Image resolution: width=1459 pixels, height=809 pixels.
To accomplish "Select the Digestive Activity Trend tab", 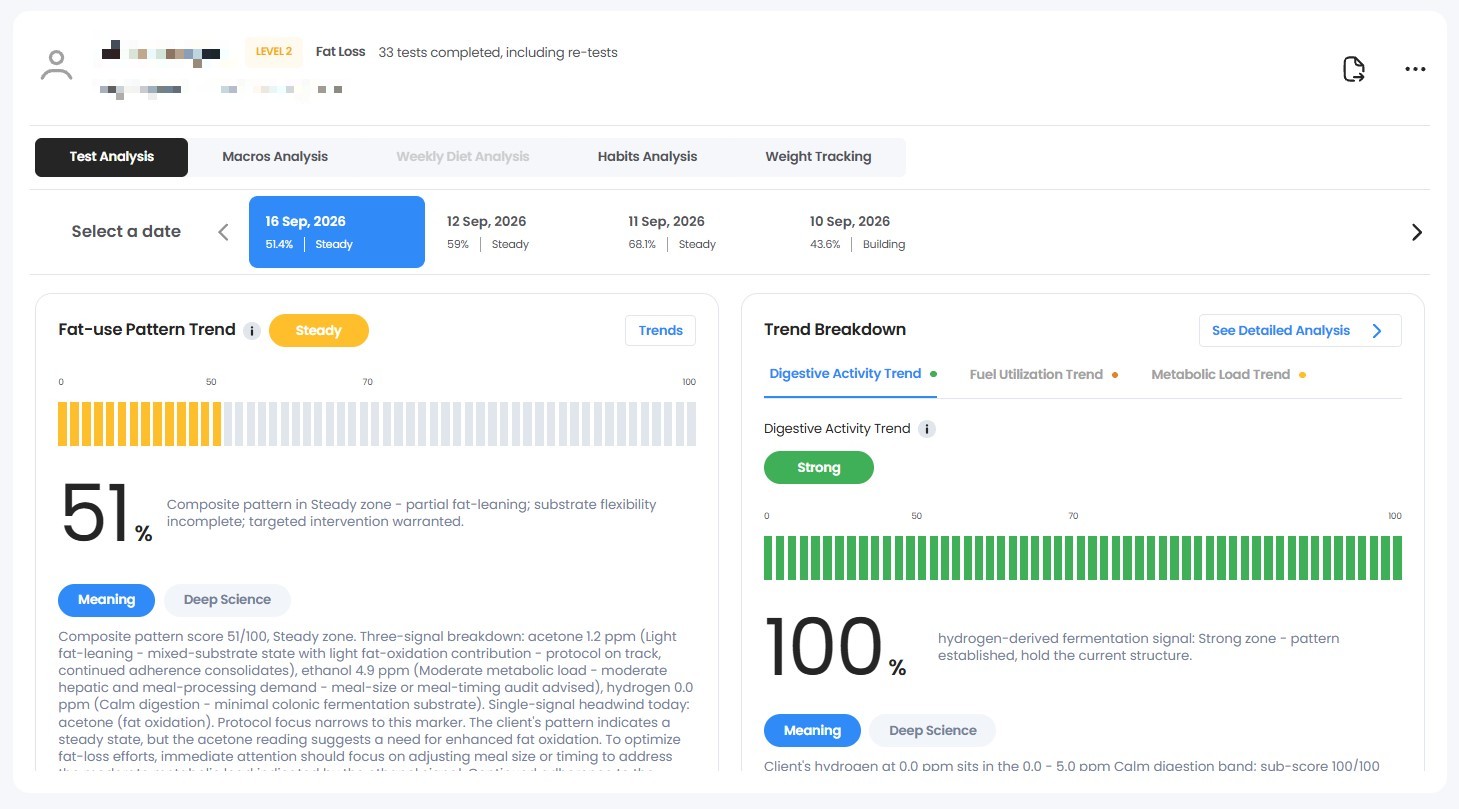I will click(851, 375).
